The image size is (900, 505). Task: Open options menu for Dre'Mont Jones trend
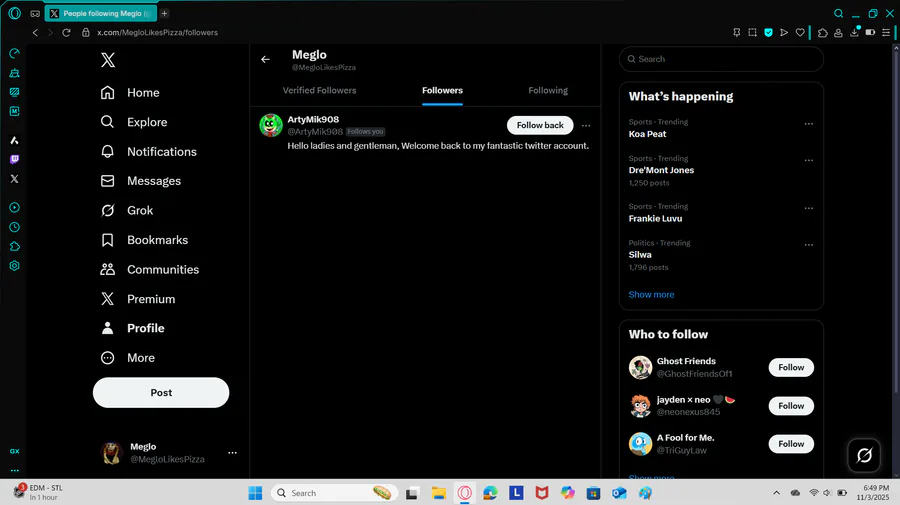coord(809,160)
